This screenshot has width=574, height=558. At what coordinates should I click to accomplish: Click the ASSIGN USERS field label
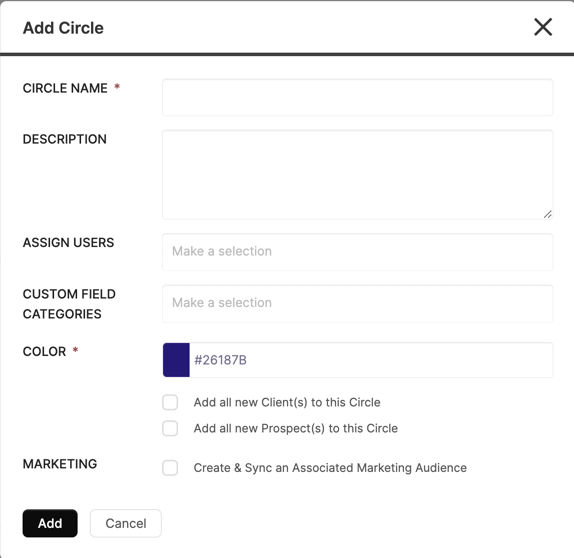[68, 242]
